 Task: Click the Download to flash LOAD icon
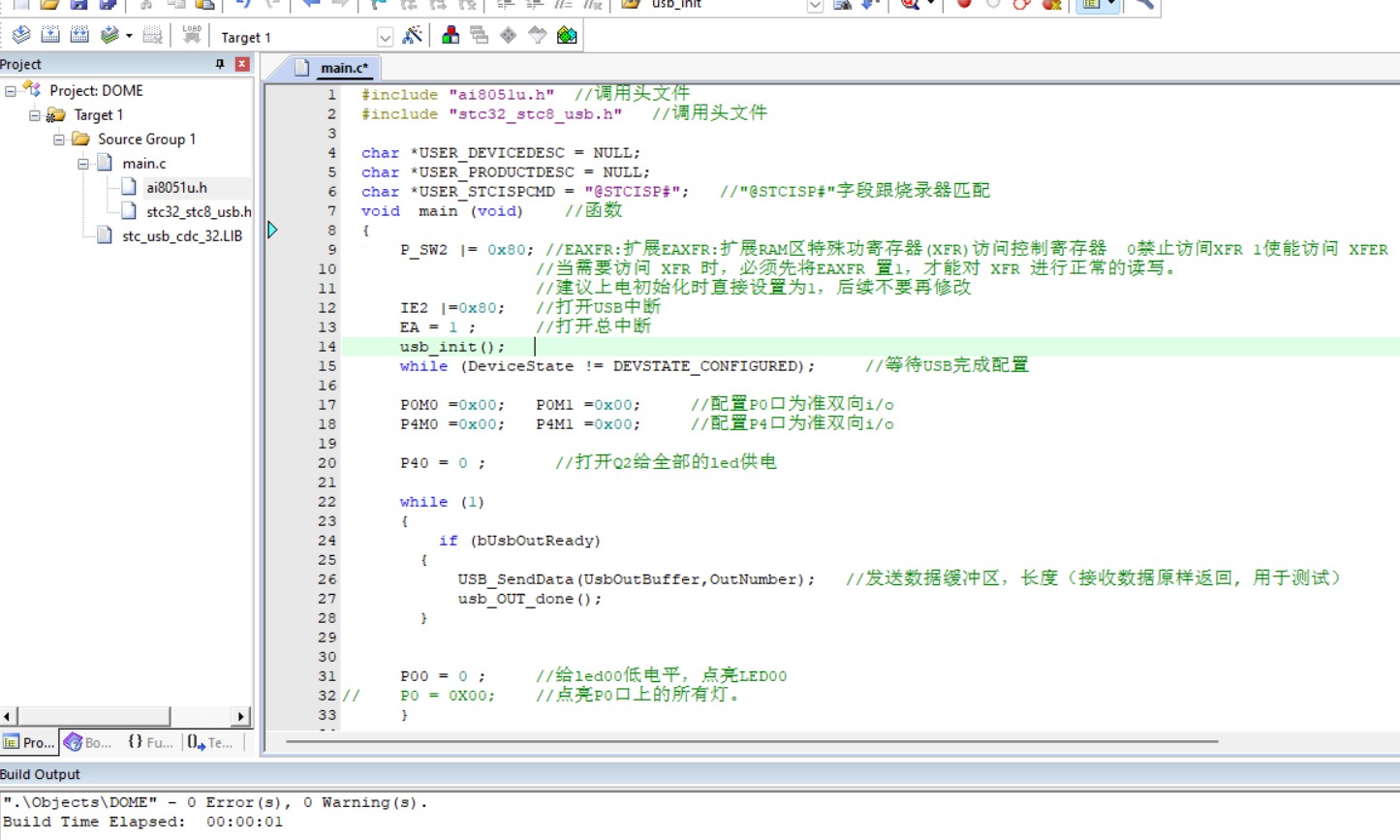tap(192, 36)
